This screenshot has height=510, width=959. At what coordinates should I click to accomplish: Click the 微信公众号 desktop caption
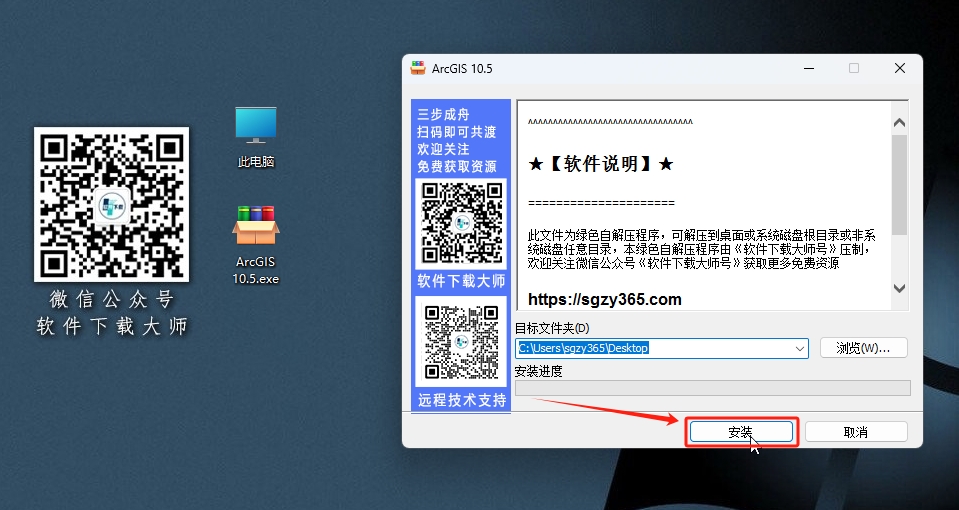click(111, 299)
